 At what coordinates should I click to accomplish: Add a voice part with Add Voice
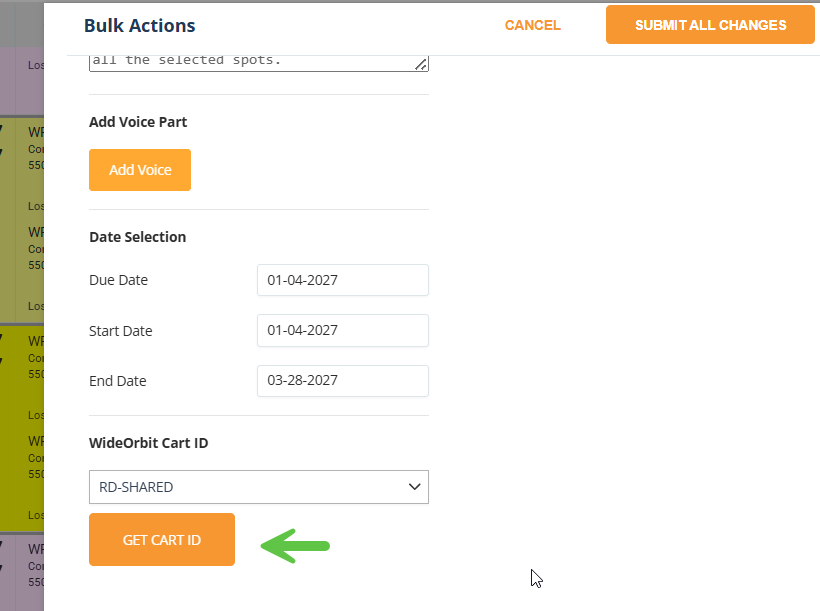pos(140,170)
